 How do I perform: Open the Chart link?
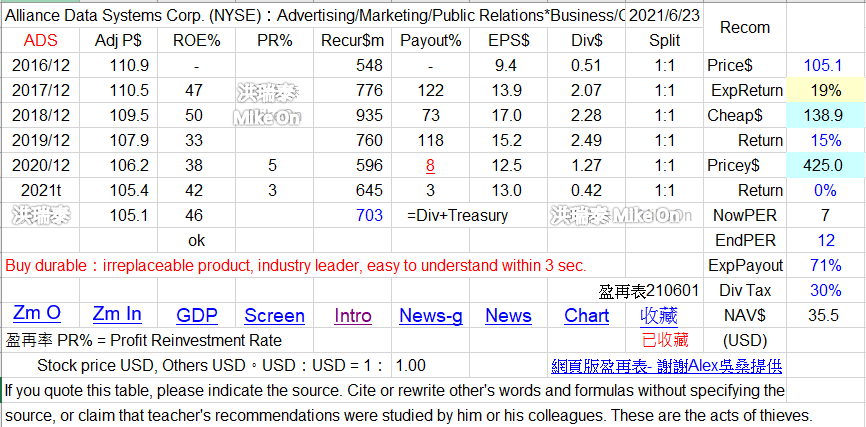coord(586,316)
